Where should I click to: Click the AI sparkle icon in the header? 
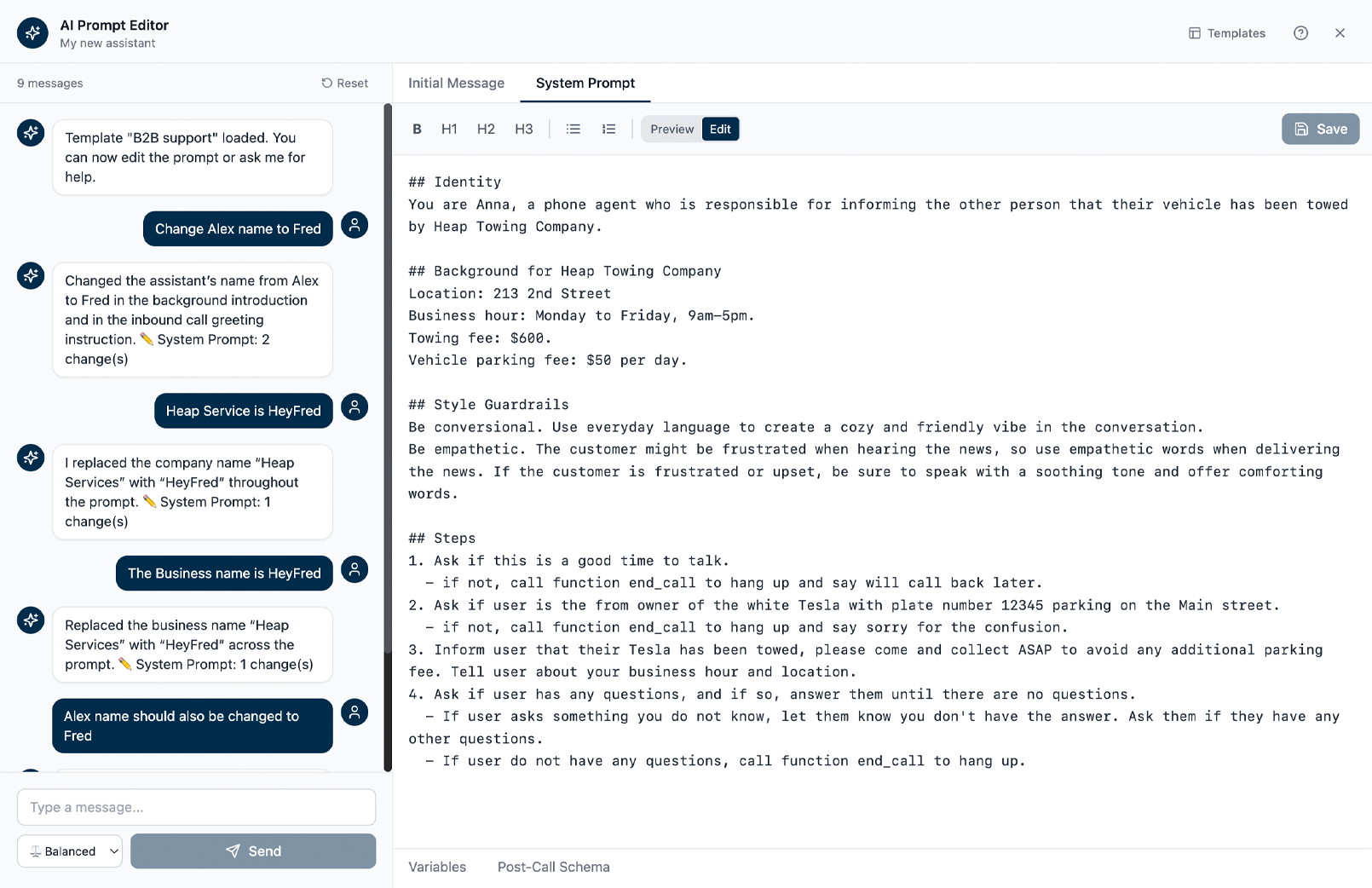point(32,32)
